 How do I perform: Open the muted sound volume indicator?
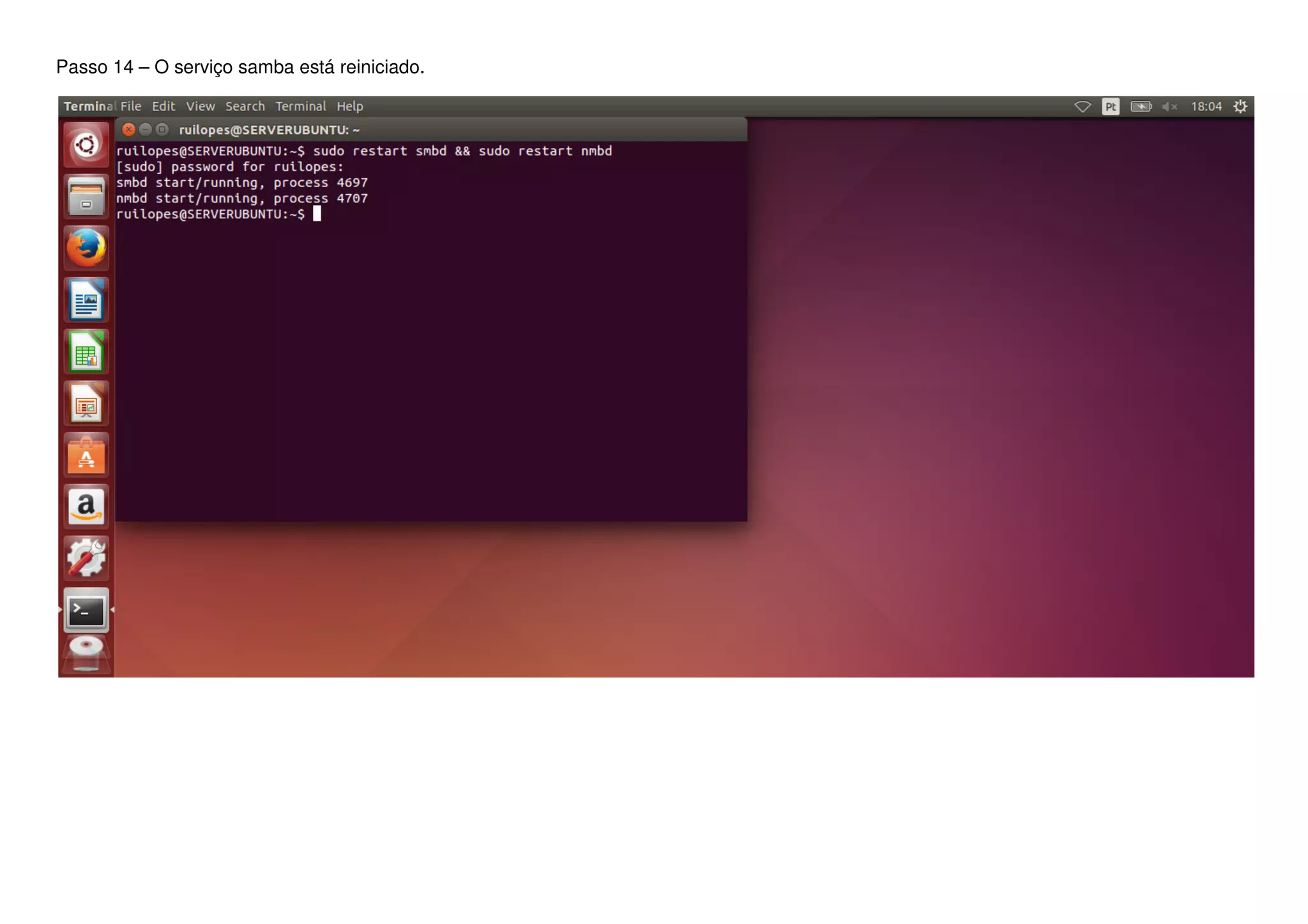click(1169, 107)
